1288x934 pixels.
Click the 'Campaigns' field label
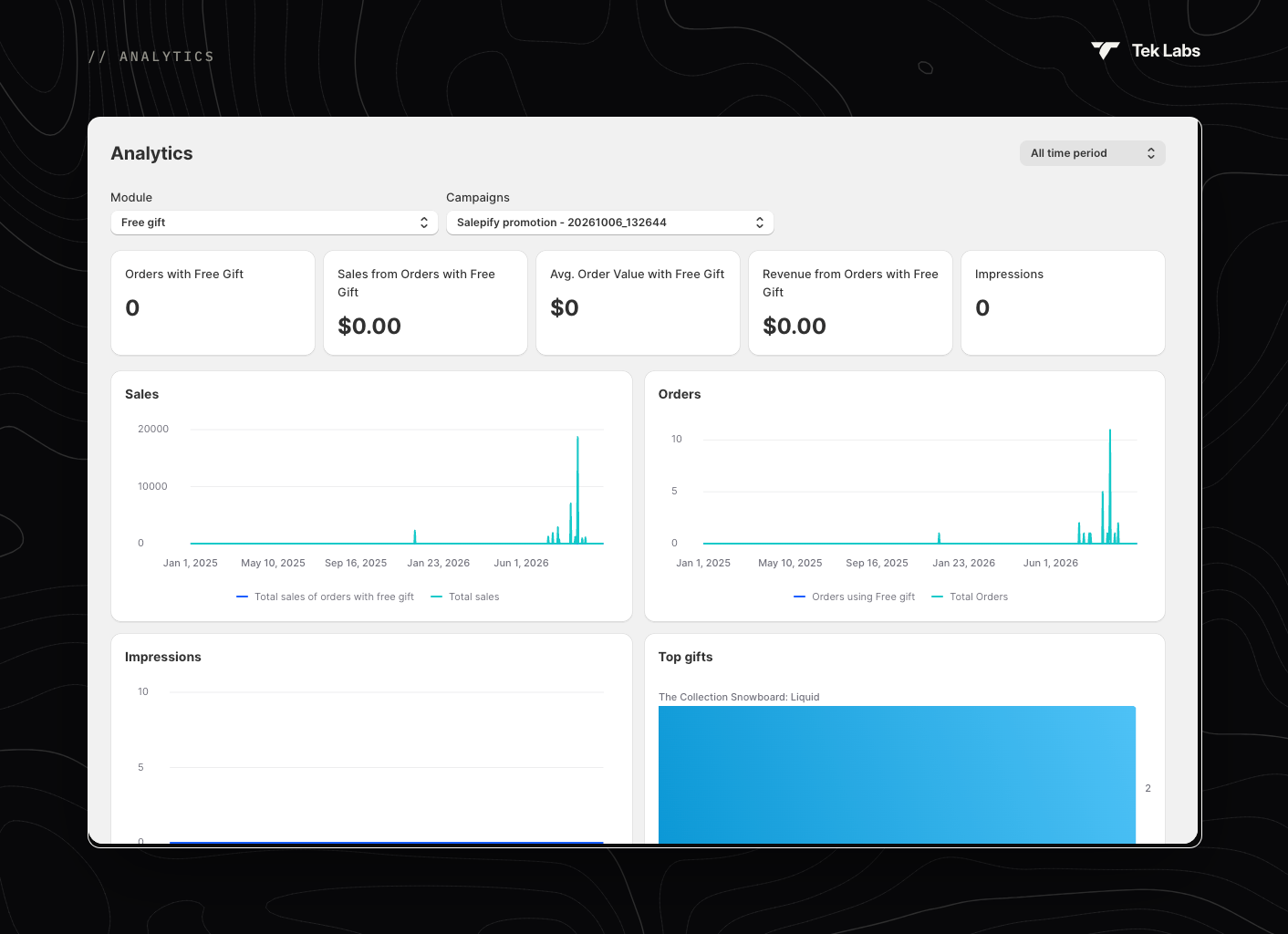[x=478, y=197]
